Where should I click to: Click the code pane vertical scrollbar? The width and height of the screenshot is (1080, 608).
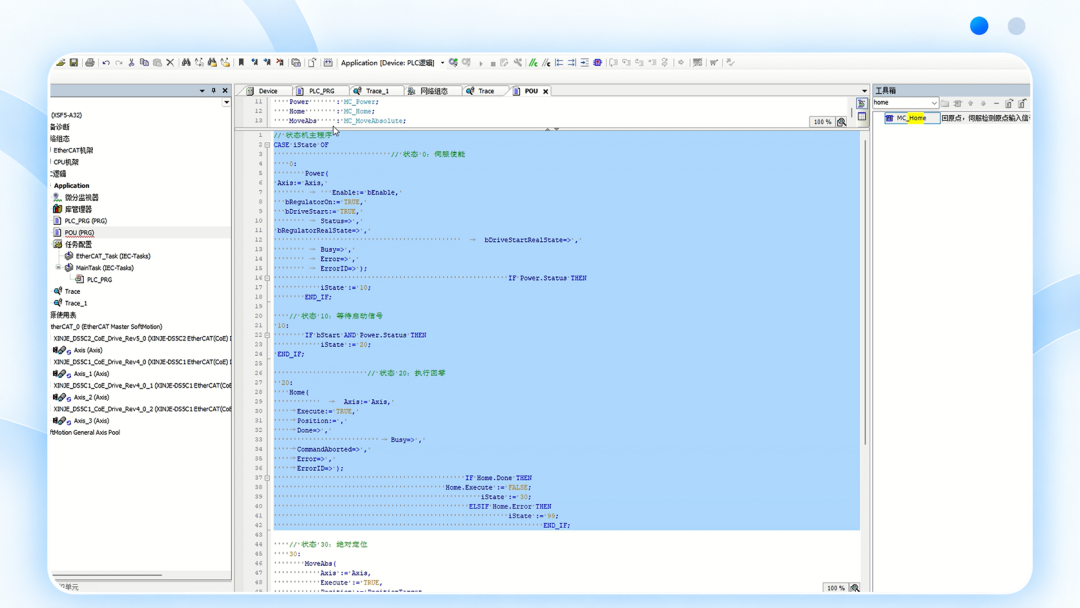pos(865,292)
